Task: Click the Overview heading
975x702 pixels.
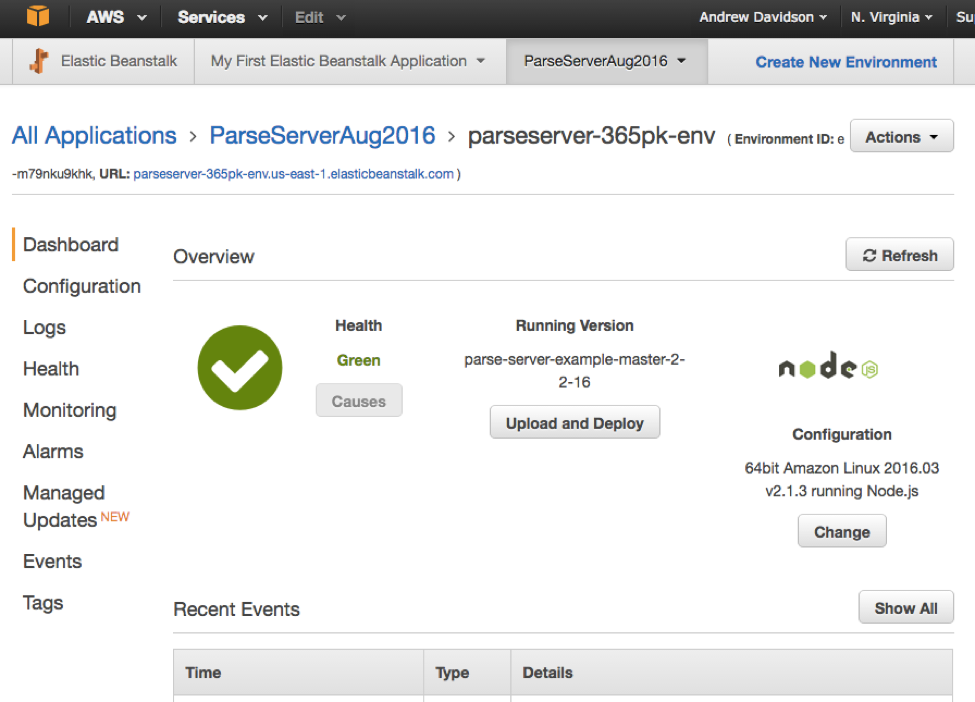Action: [214, 257]
